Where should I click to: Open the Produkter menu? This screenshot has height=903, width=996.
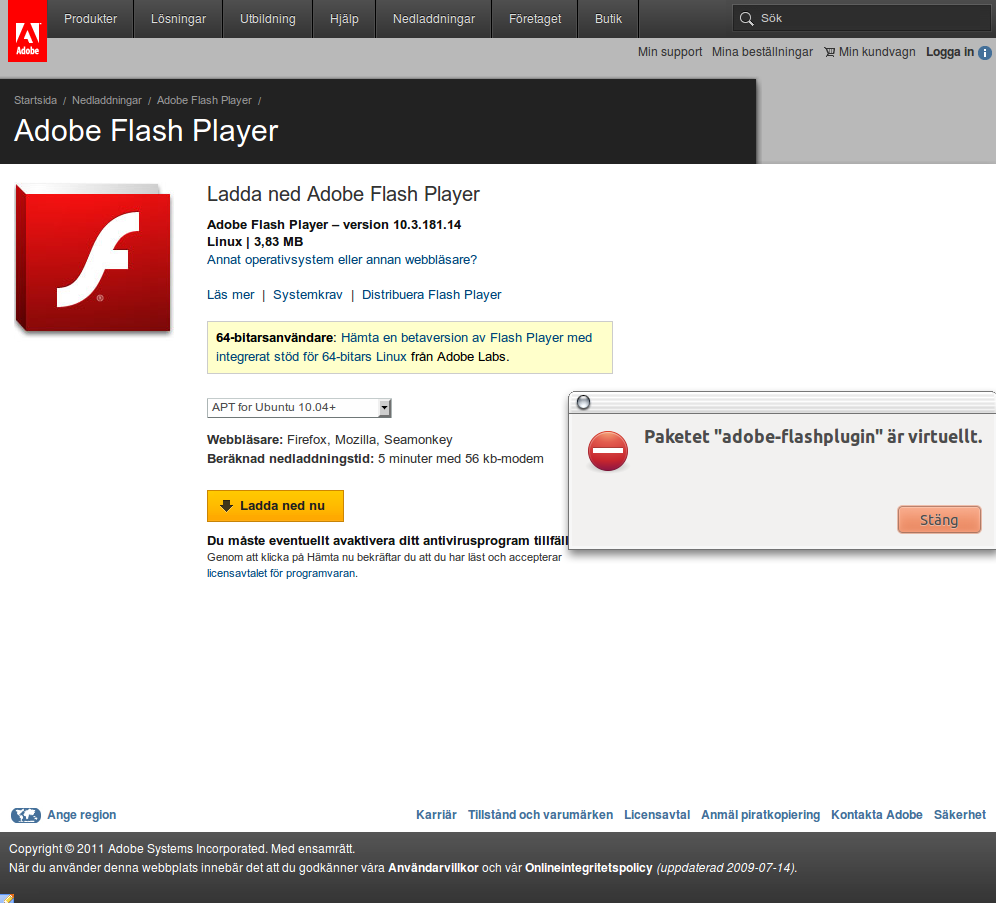point(90,19)
